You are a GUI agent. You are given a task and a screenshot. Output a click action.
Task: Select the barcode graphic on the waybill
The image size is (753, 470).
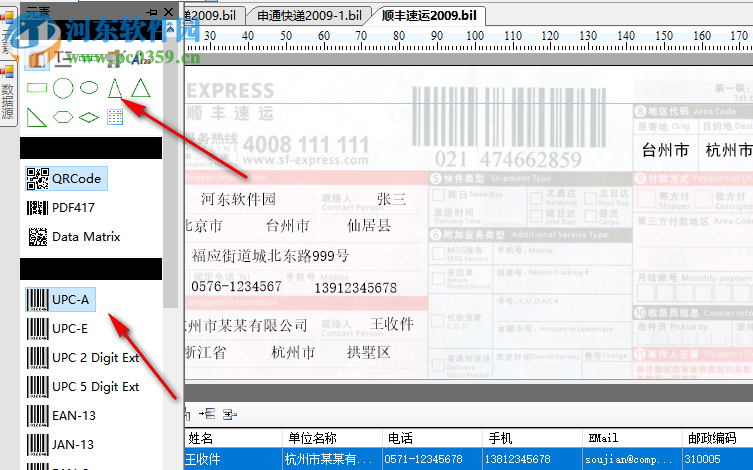[510, 117]
